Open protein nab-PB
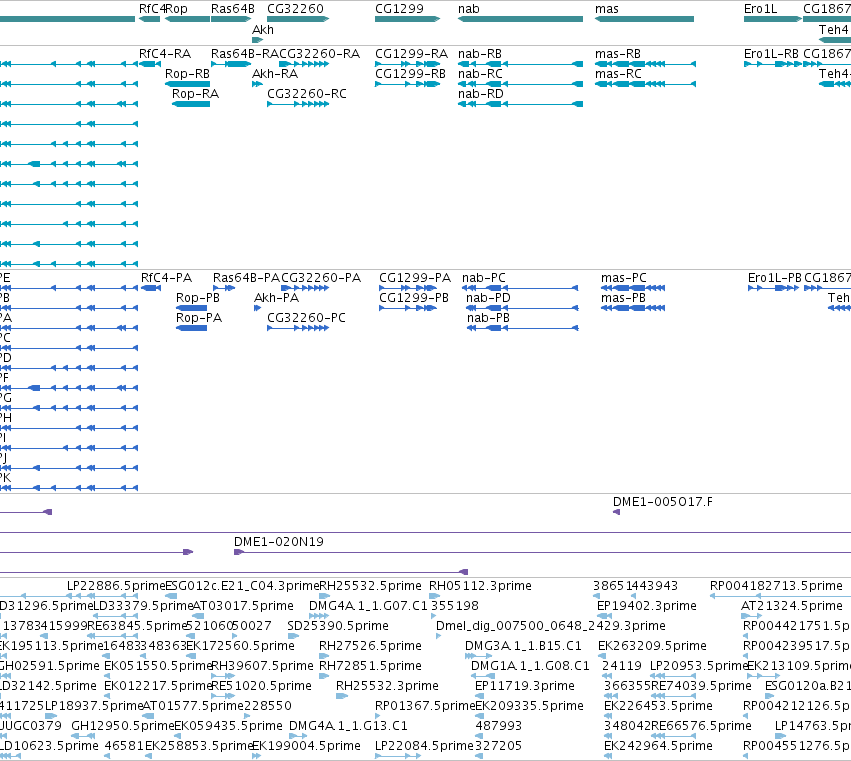This screenshot has width=851, height=761. tap(488, 318)
